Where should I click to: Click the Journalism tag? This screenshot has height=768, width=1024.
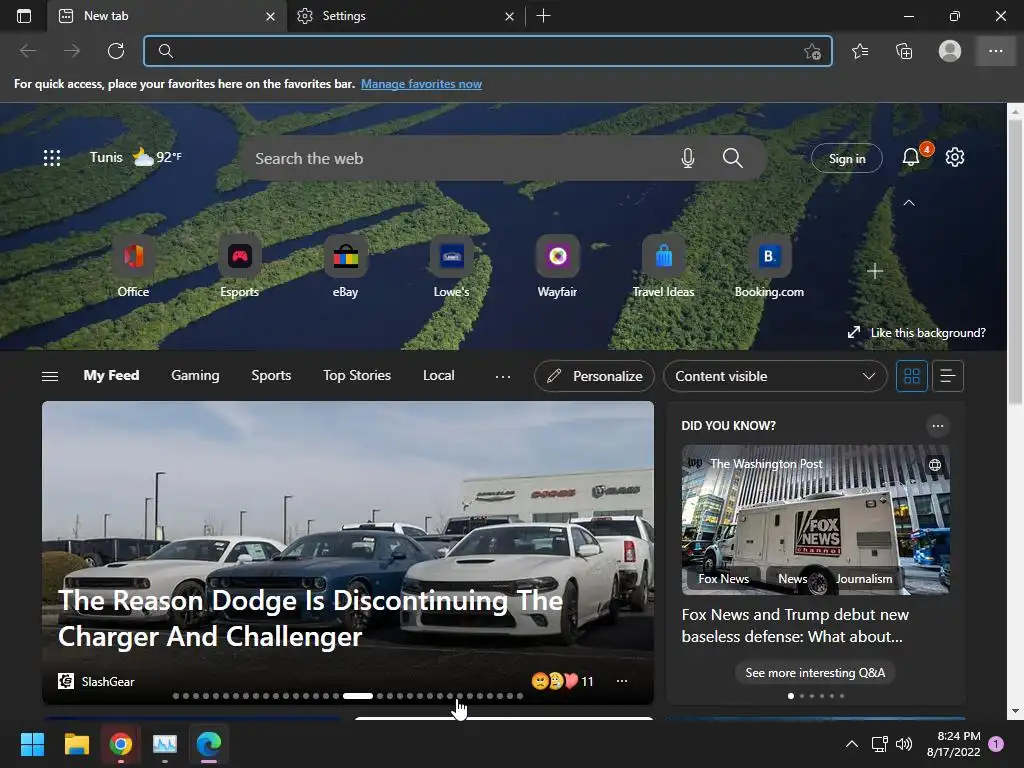864,579
